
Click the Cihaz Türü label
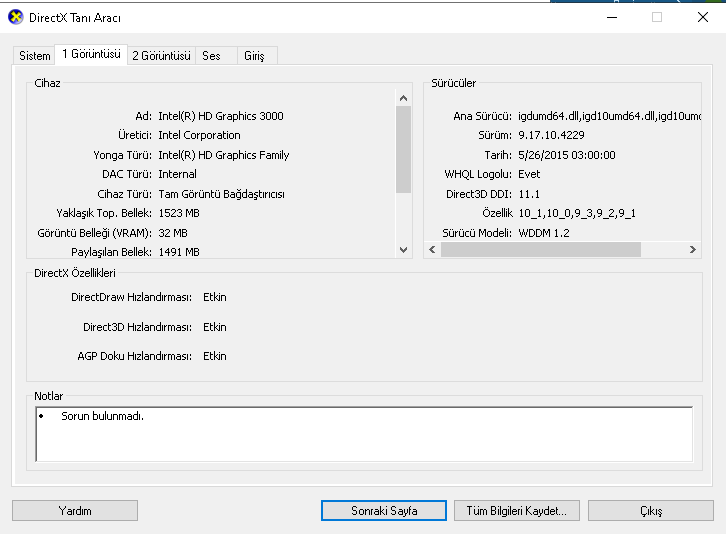(125, 194)
